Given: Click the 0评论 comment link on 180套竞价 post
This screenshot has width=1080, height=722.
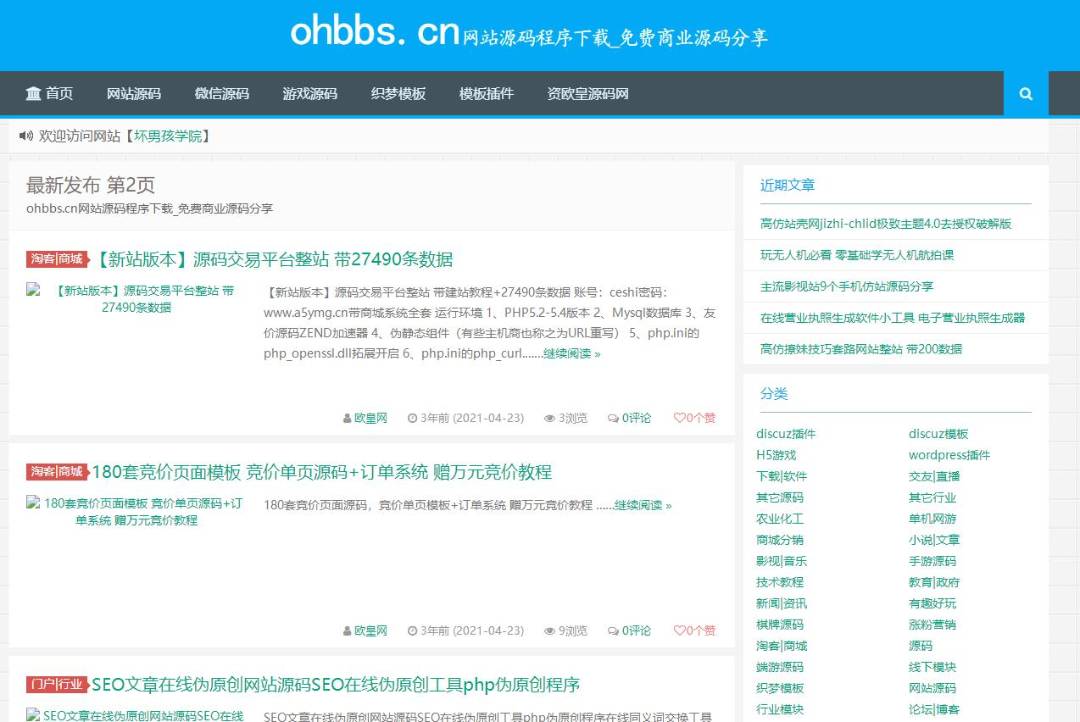Looking at the screenshot, I should pos(636,631).
